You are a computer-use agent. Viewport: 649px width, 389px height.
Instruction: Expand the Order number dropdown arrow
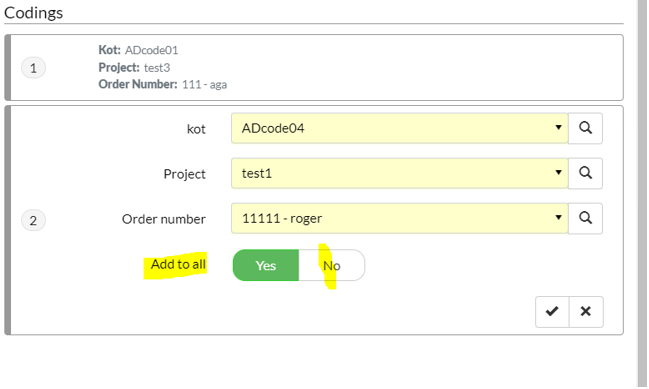coord(558,218)
